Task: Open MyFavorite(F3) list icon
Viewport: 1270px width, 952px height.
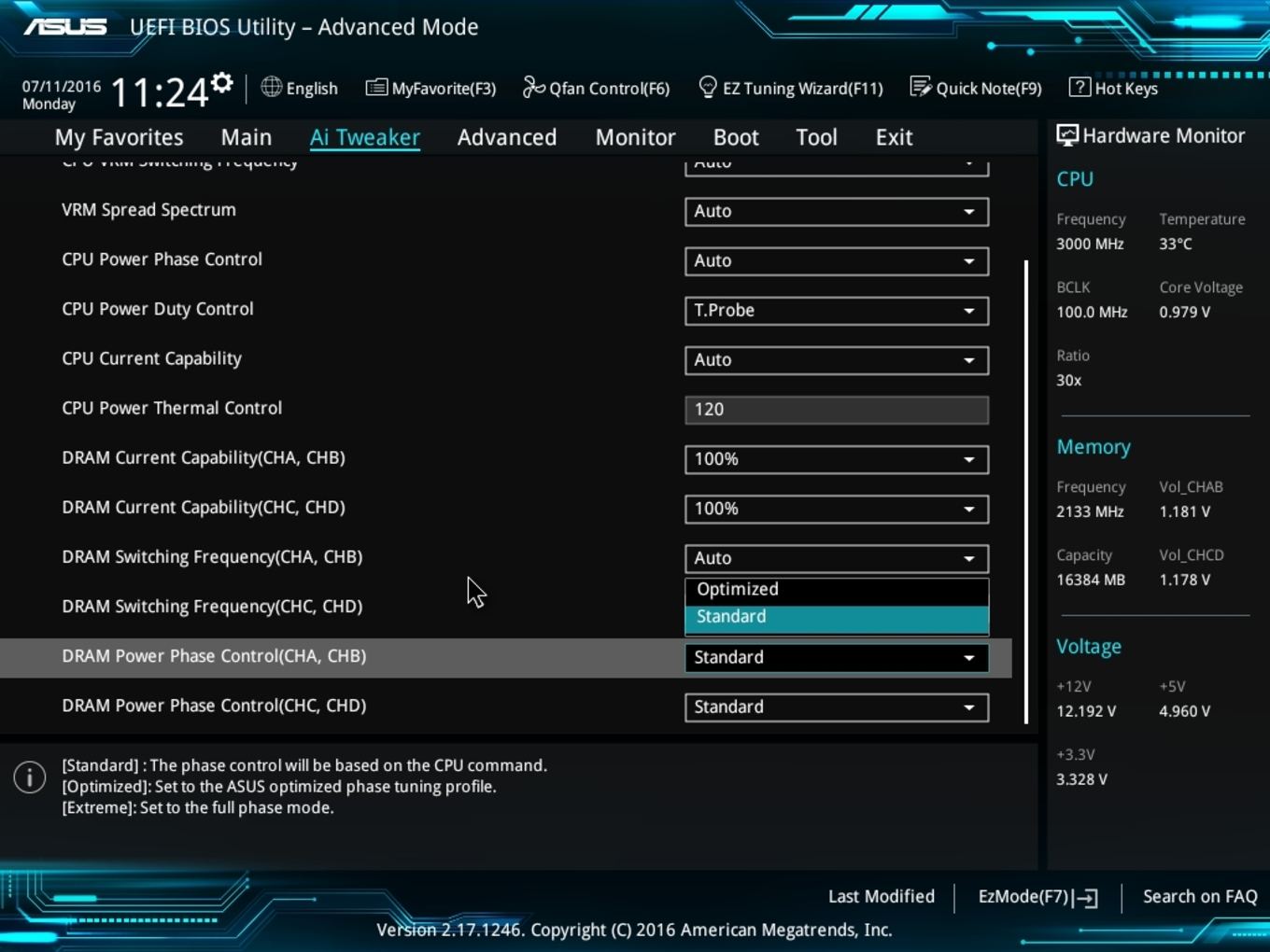Action: pos(376,88)
